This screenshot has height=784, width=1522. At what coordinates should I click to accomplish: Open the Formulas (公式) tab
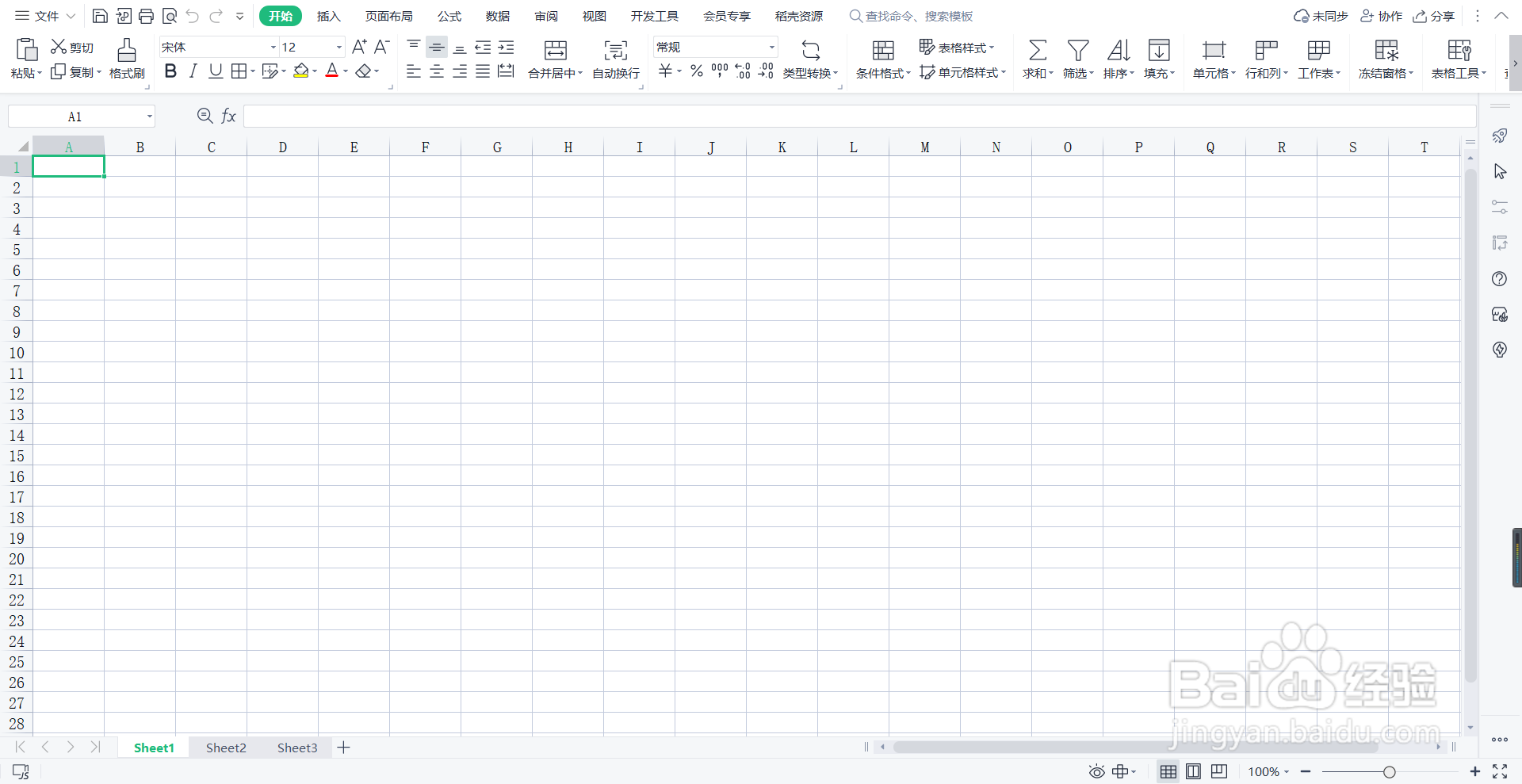(449, 16)
